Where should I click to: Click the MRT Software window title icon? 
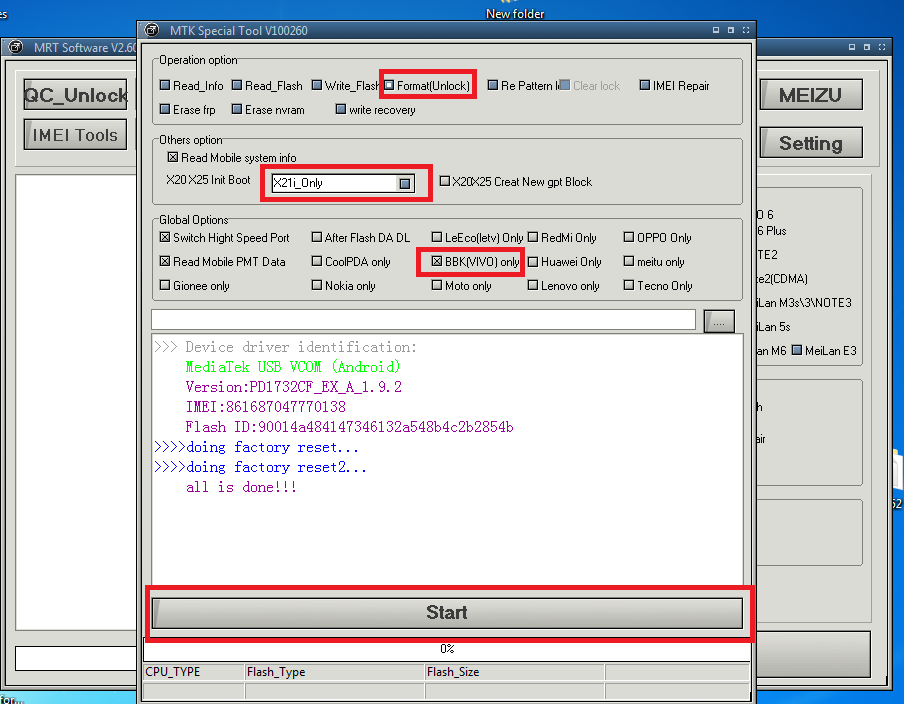[x=16, y=47]
